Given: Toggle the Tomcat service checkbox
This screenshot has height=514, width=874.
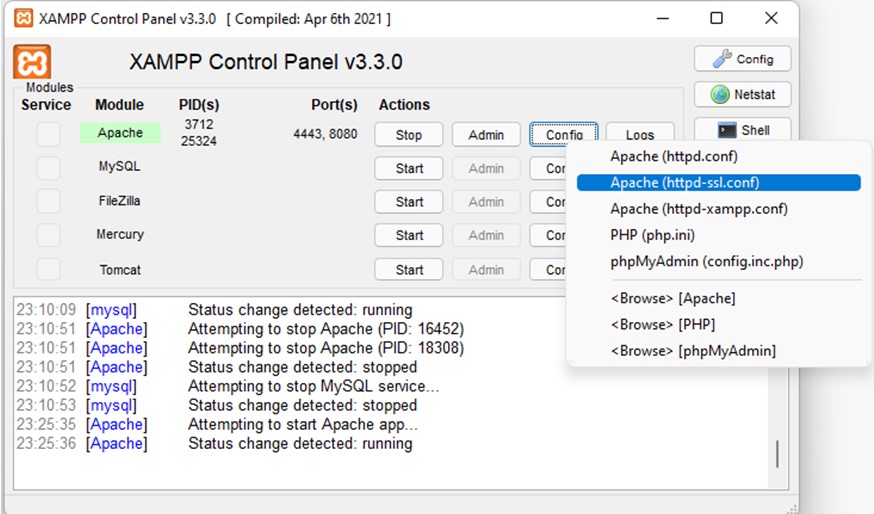Looking at the screenshot, I should [48, 269].
